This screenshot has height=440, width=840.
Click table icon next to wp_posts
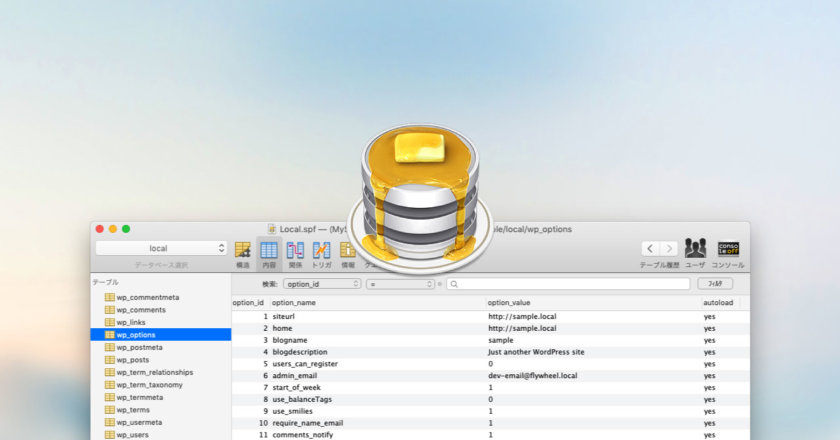110,360
